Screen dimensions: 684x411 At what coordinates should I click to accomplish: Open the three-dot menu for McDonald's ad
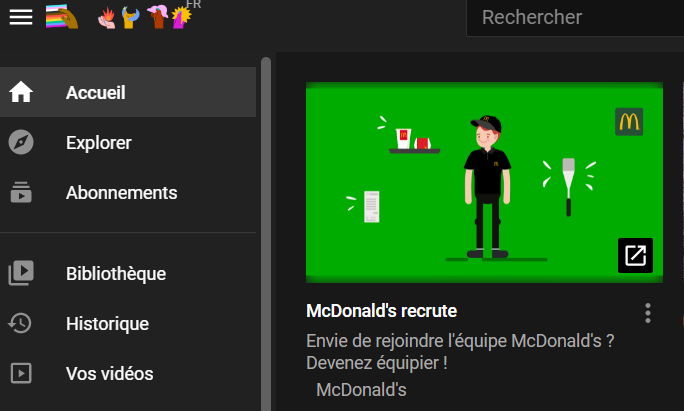648,313
